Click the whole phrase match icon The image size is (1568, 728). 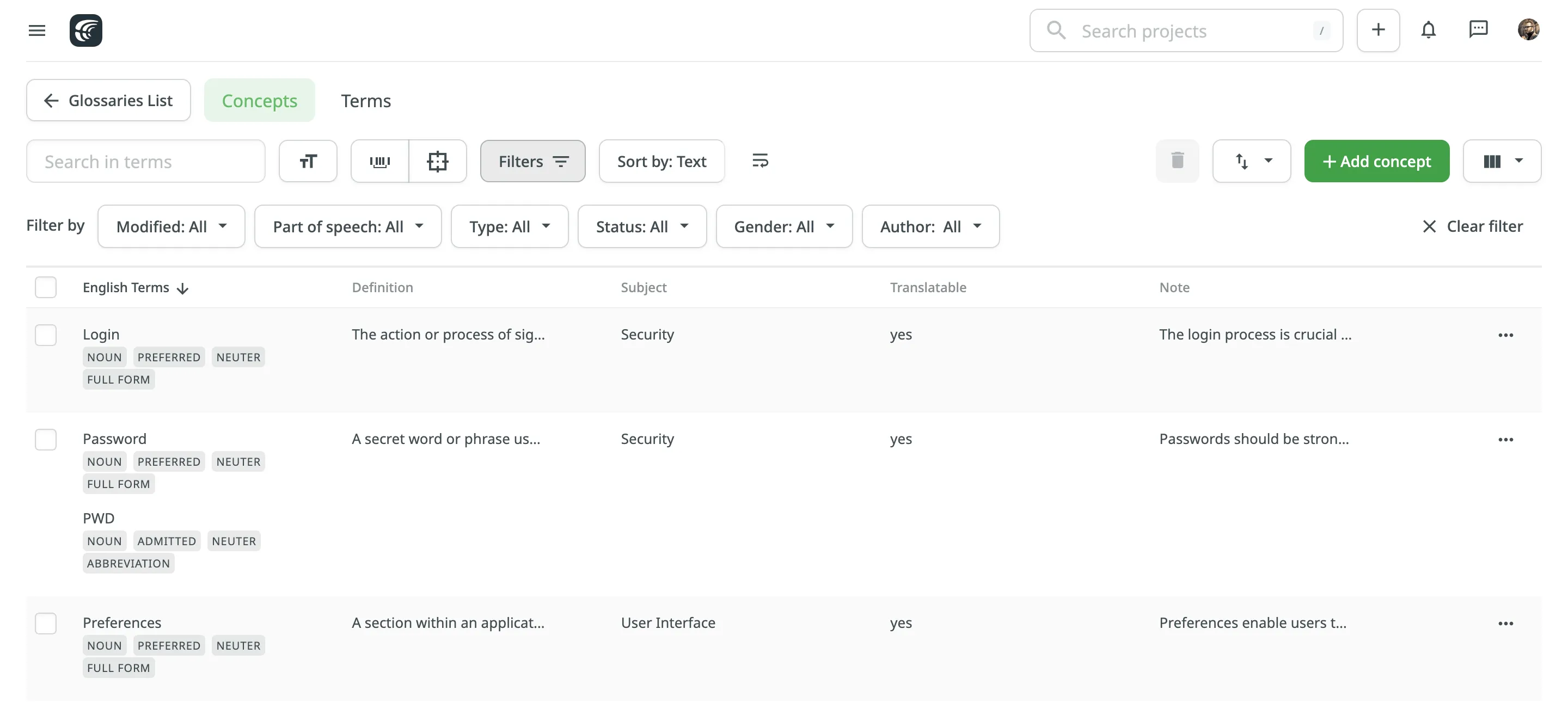coord(380,161)
